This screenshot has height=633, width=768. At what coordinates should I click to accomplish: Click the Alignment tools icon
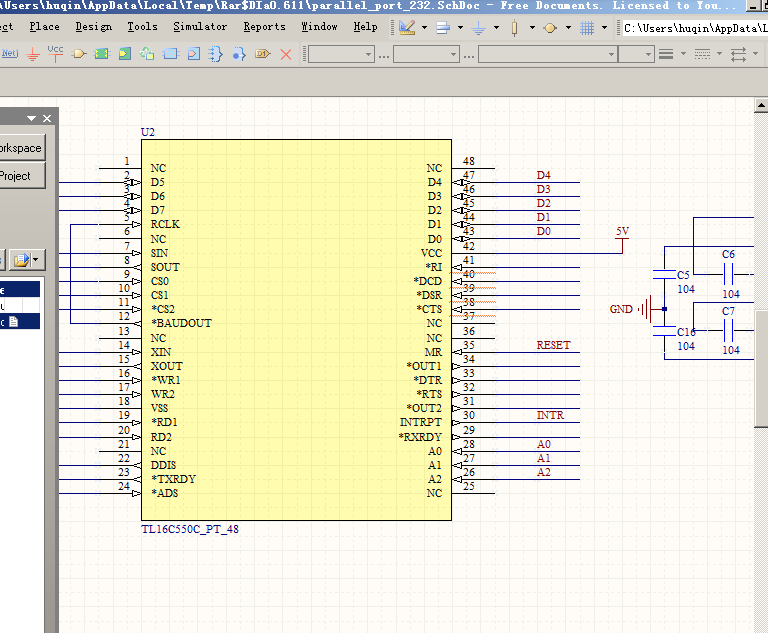443,28
